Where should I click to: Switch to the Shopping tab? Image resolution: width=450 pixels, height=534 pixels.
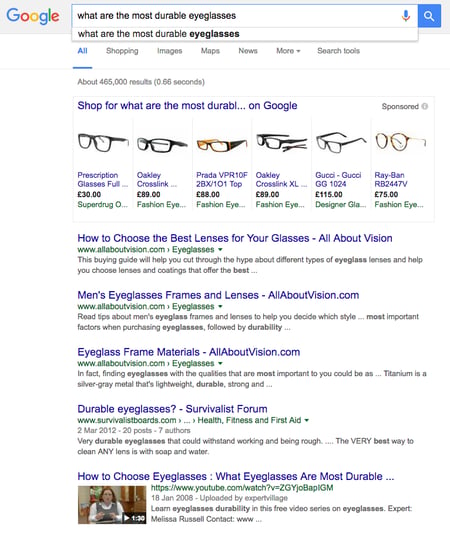click(x=122, y=51)
